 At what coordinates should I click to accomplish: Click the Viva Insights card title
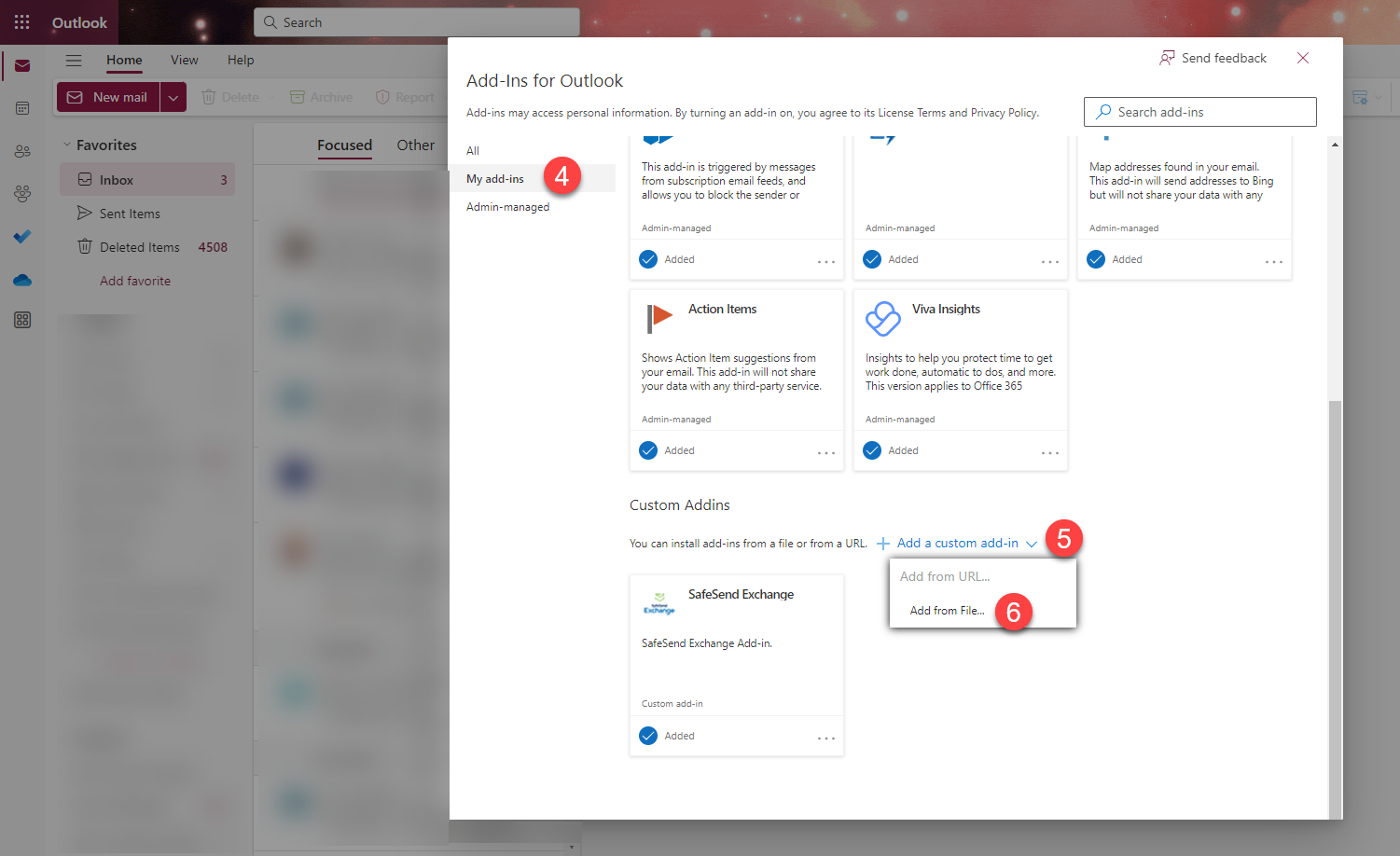coord(947,309)
